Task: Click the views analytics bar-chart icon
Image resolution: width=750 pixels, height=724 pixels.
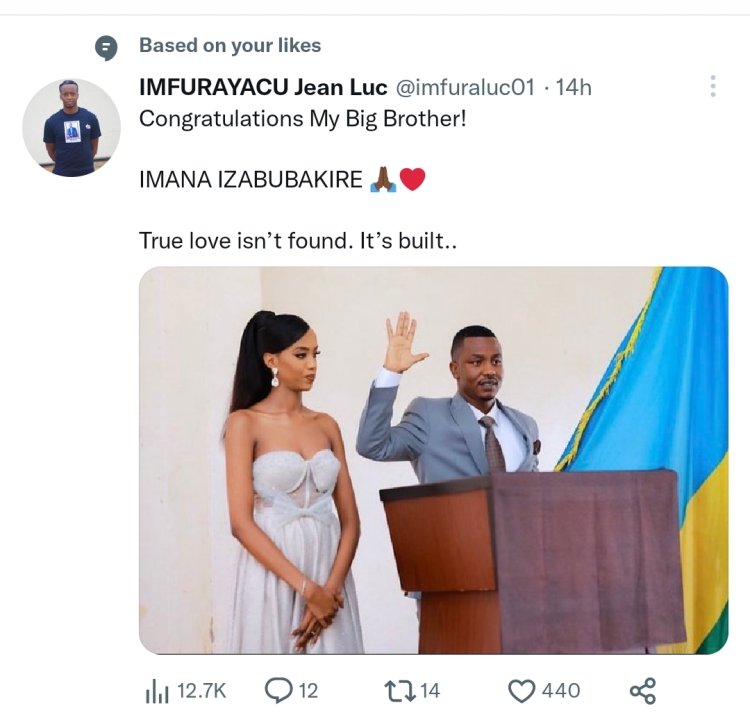Action: point(157,690)
